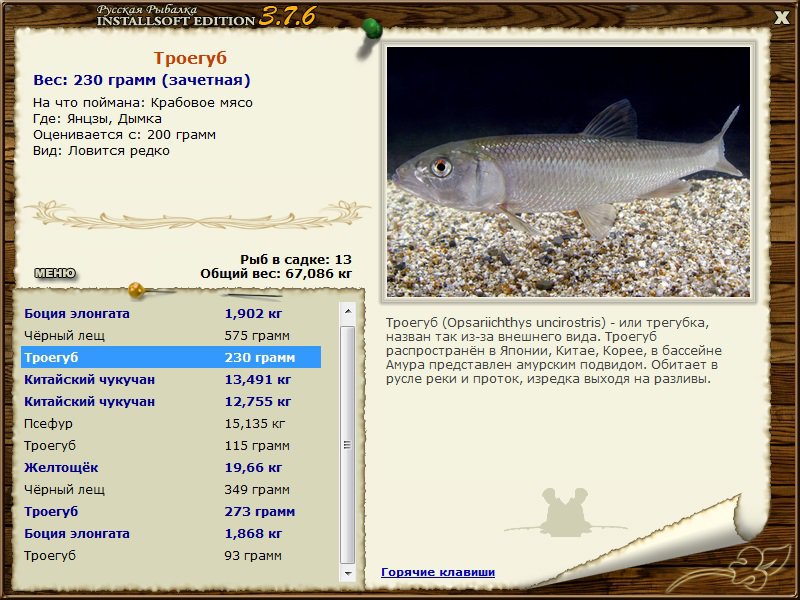Screen dimensions: 800x600
Task: Select the Боция элонгата 1,868 кг row
Action: click(x=171, y=533)
